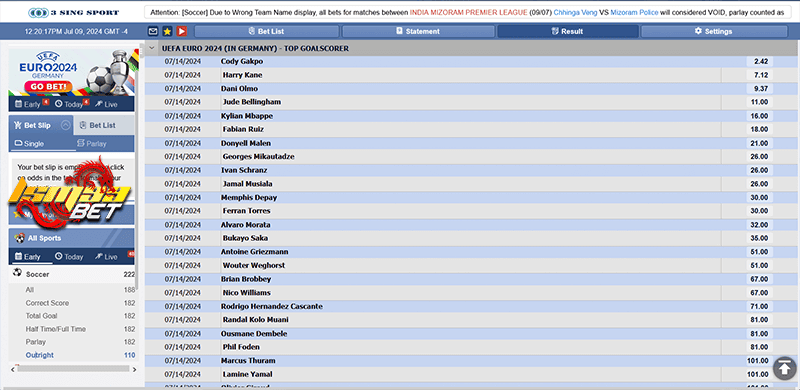Click the gold star favorites icon
The image size is (800, 390).
pyautogui.click(x=167, y=32)
